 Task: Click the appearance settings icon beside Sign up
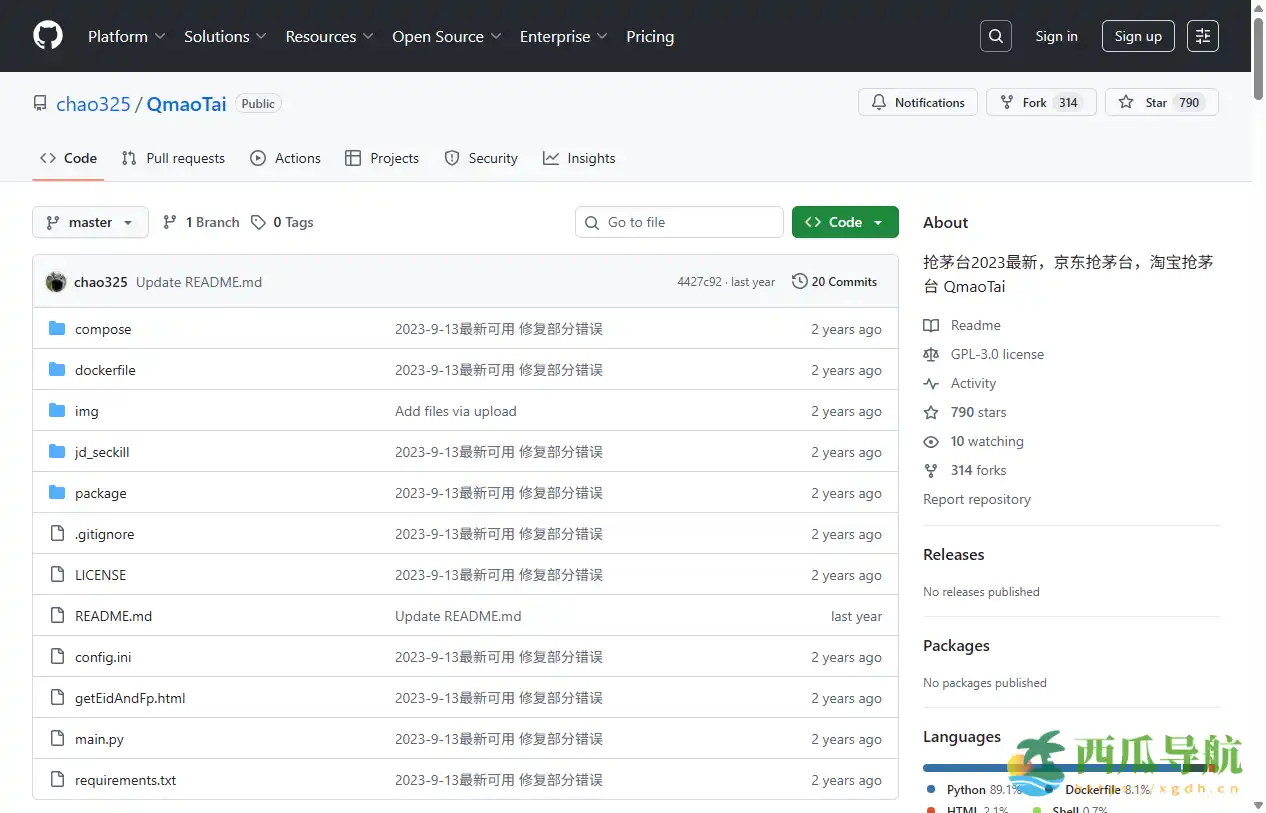click(1203, 36)
